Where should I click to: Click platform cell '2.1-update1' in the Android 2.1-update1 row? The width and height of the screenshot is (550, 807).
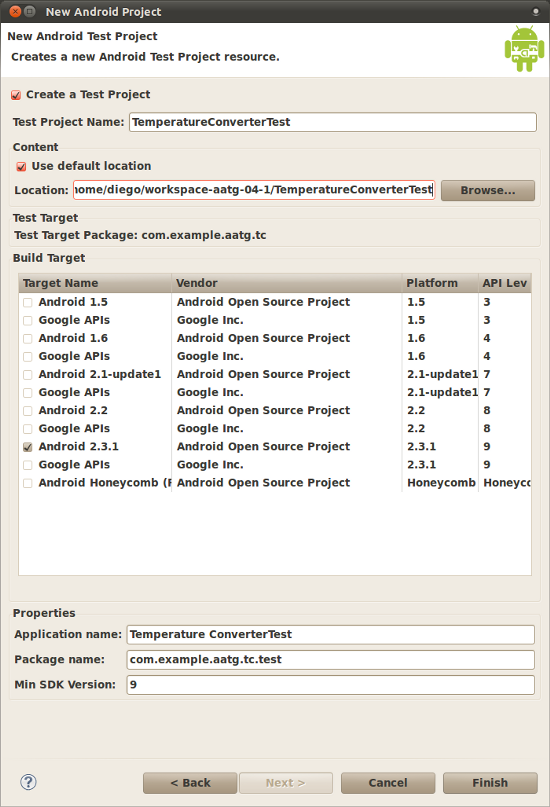[442, 374]
